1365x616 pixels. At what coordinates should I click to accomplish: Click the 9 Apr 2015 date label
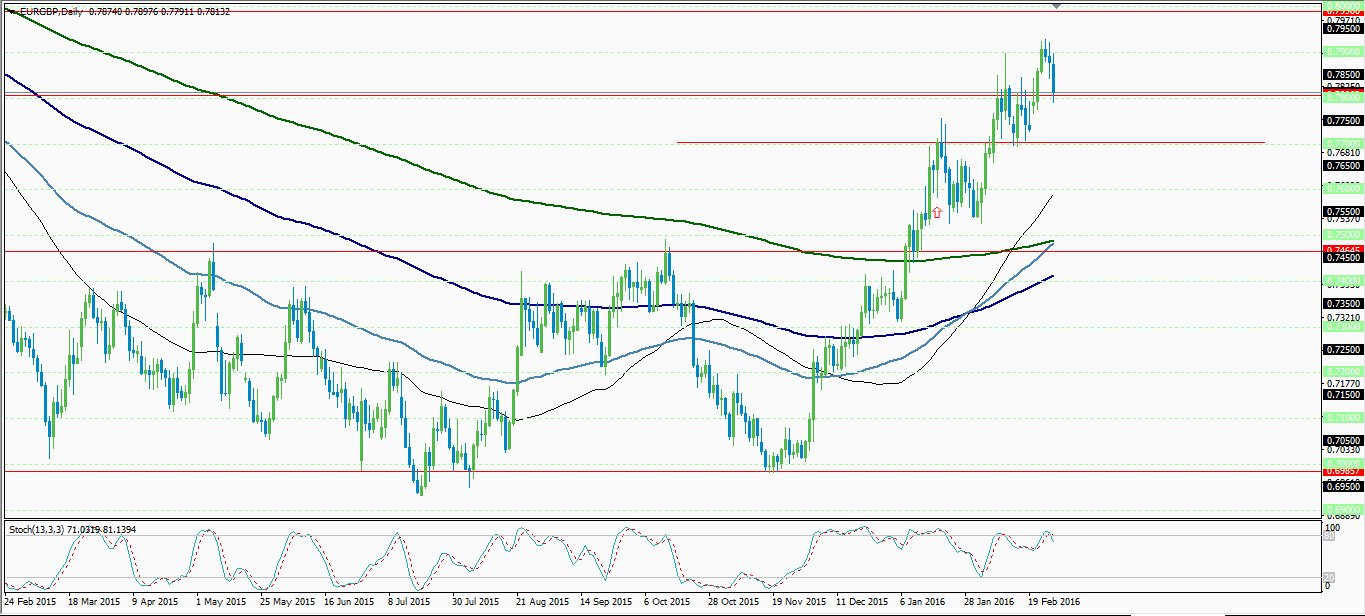pyautogui.click(x=156, y=603)
